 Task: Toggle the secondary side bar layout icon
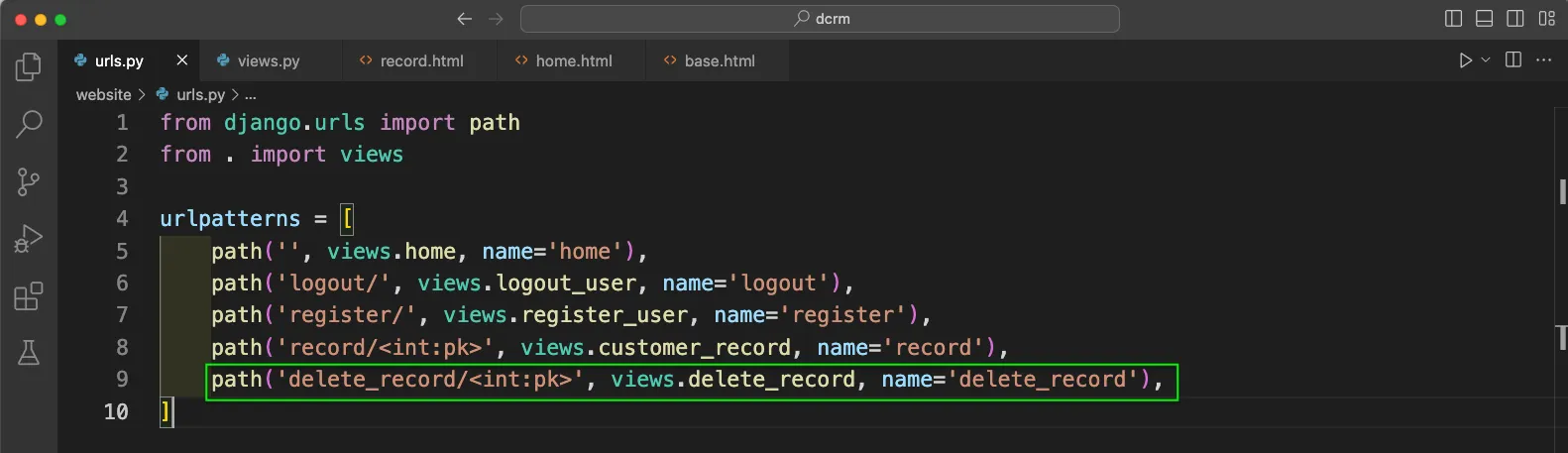click(1515, 19)
